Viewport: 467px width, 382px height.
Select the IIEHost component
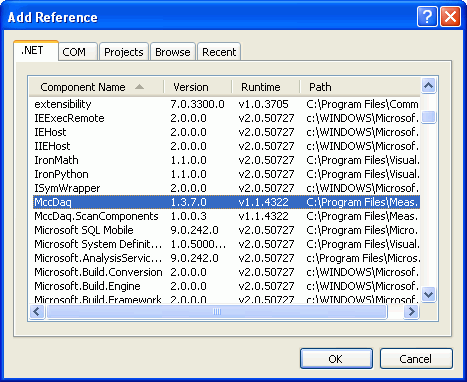click(x=226, y=146)
